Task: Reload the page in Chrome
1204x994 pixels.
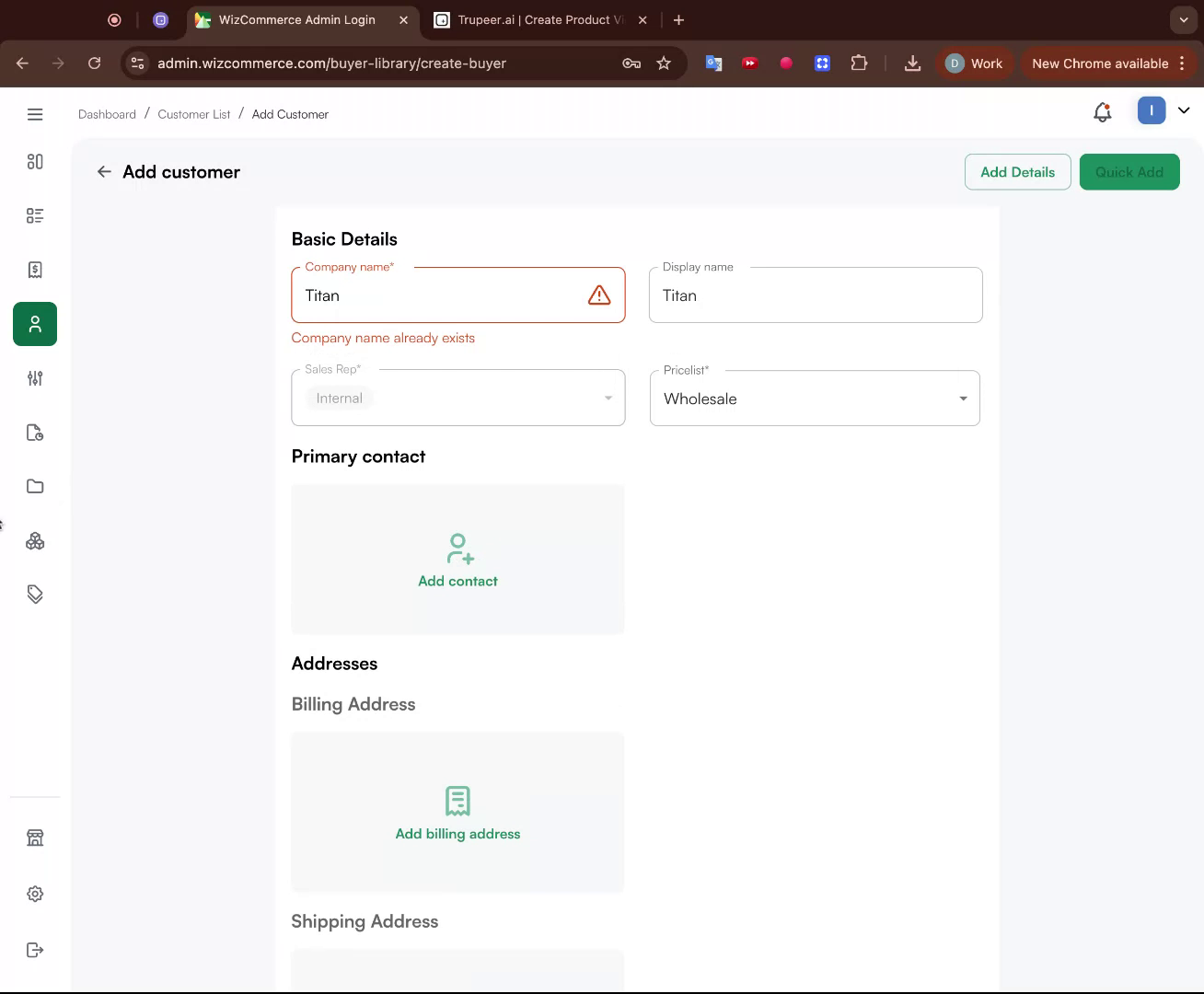Action: [94, 64]
